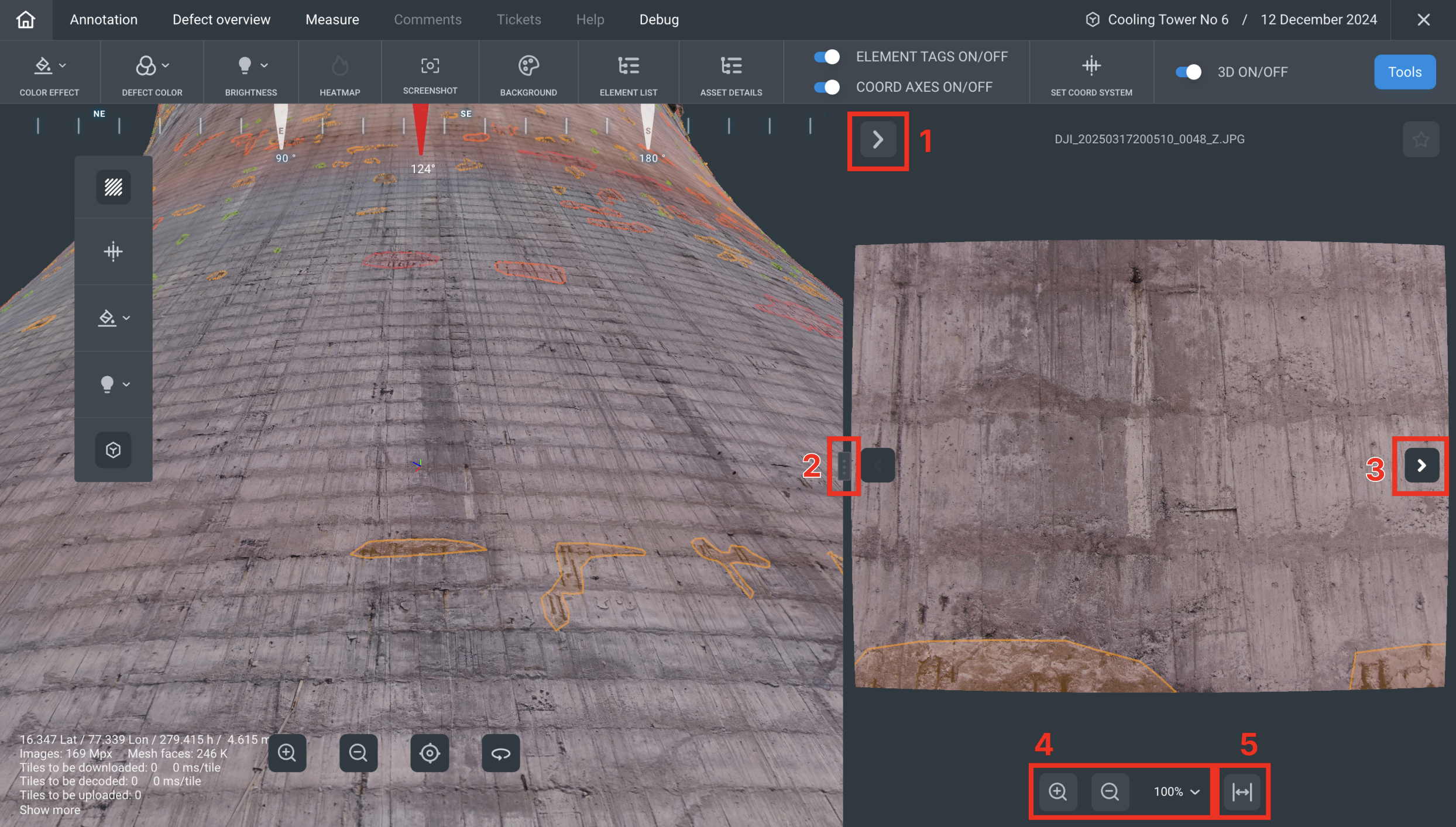Open the 100% zoom level dropdown
1456x827 pixels.
tap(1176, 791)
